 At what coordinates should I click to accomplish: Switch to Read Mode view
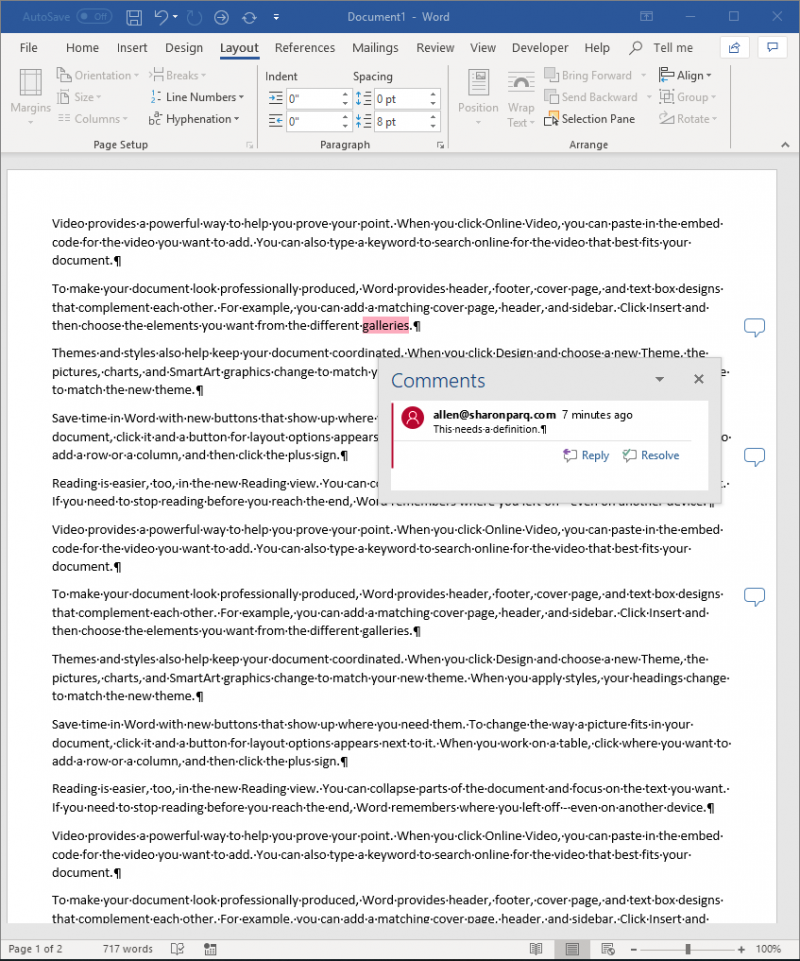(x=536, y=949)
